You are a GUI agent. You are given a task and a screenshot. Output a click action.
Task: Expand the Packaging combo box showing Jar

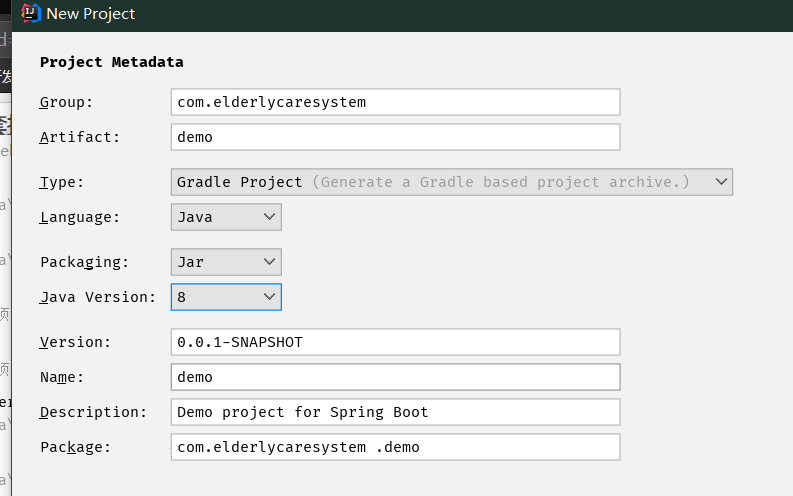[226, 262]
